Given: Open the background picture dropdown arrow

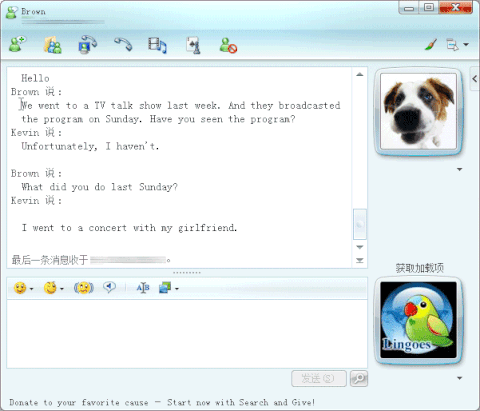Looking at the screenshot, I should (x=177, y=289).
